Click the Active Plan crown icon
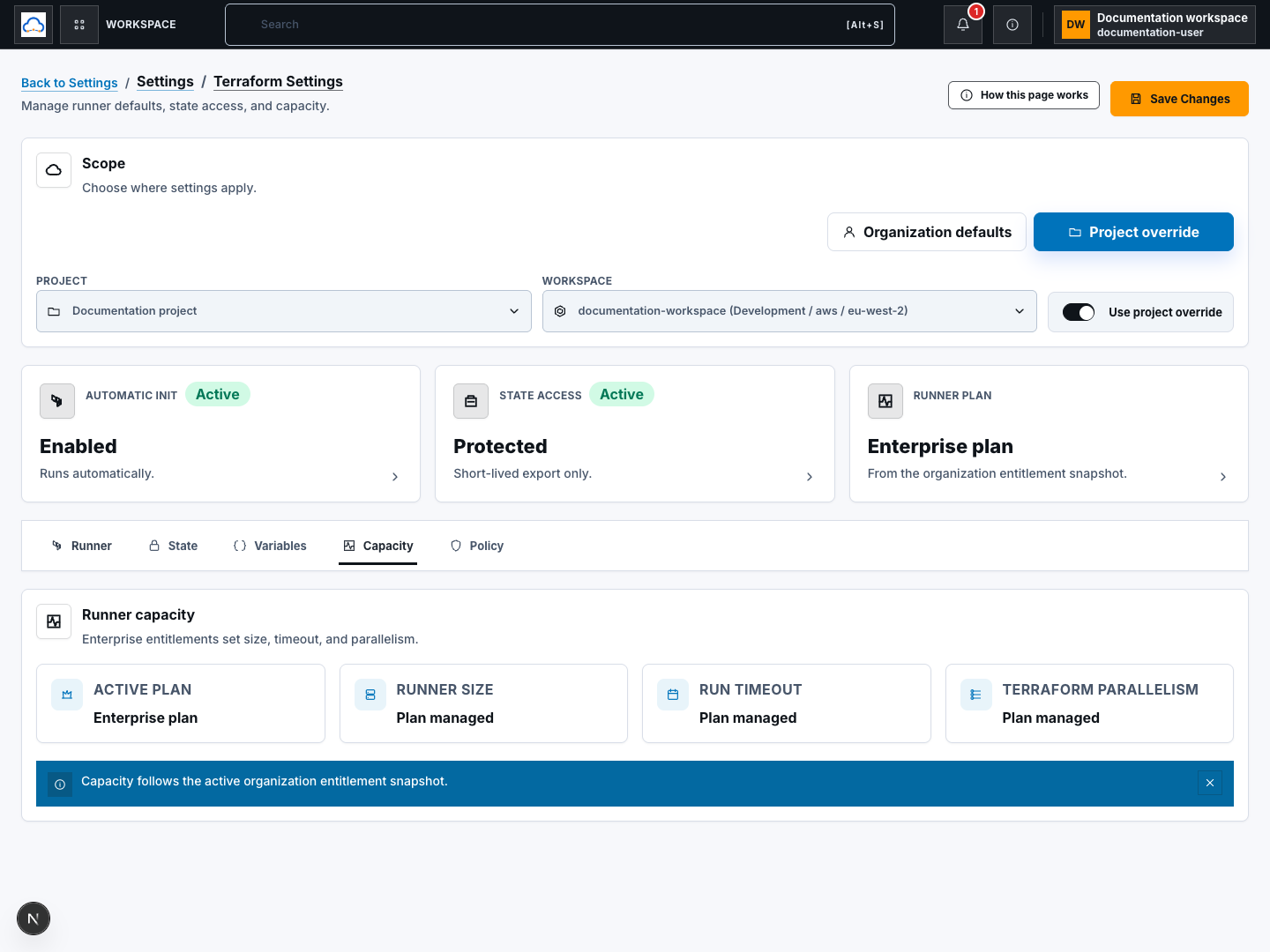 pos(67,695)
